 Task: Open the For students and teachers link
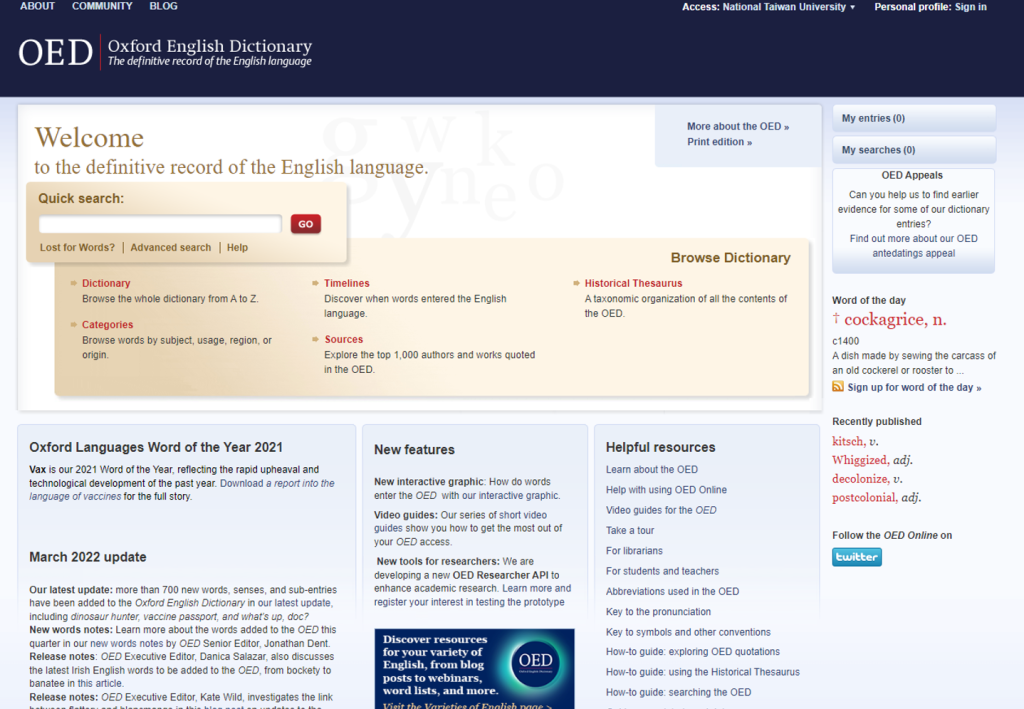tap(662, 571)
